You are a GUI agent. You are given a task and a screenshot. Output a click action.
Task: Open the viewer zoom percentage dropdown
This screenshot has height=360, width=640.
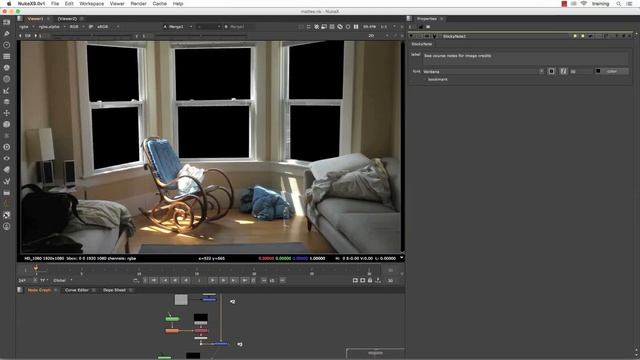369,27
